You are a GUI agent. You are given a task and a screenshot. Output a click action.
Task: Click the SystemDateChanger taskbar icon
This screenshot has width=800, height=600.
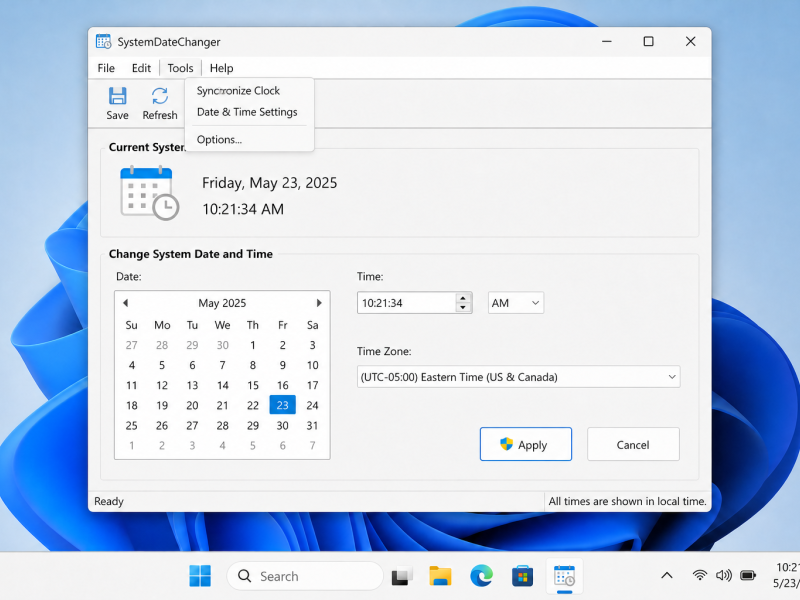[x=564, y=576]
